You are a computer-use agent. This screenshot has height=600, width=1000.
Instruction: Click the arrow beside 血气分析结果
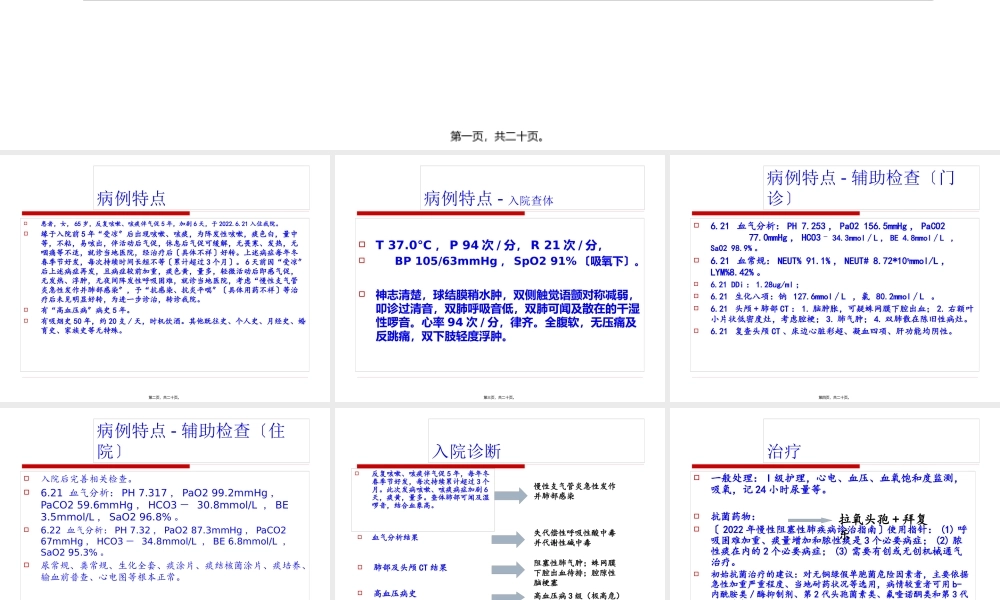(x=508, y=539)
